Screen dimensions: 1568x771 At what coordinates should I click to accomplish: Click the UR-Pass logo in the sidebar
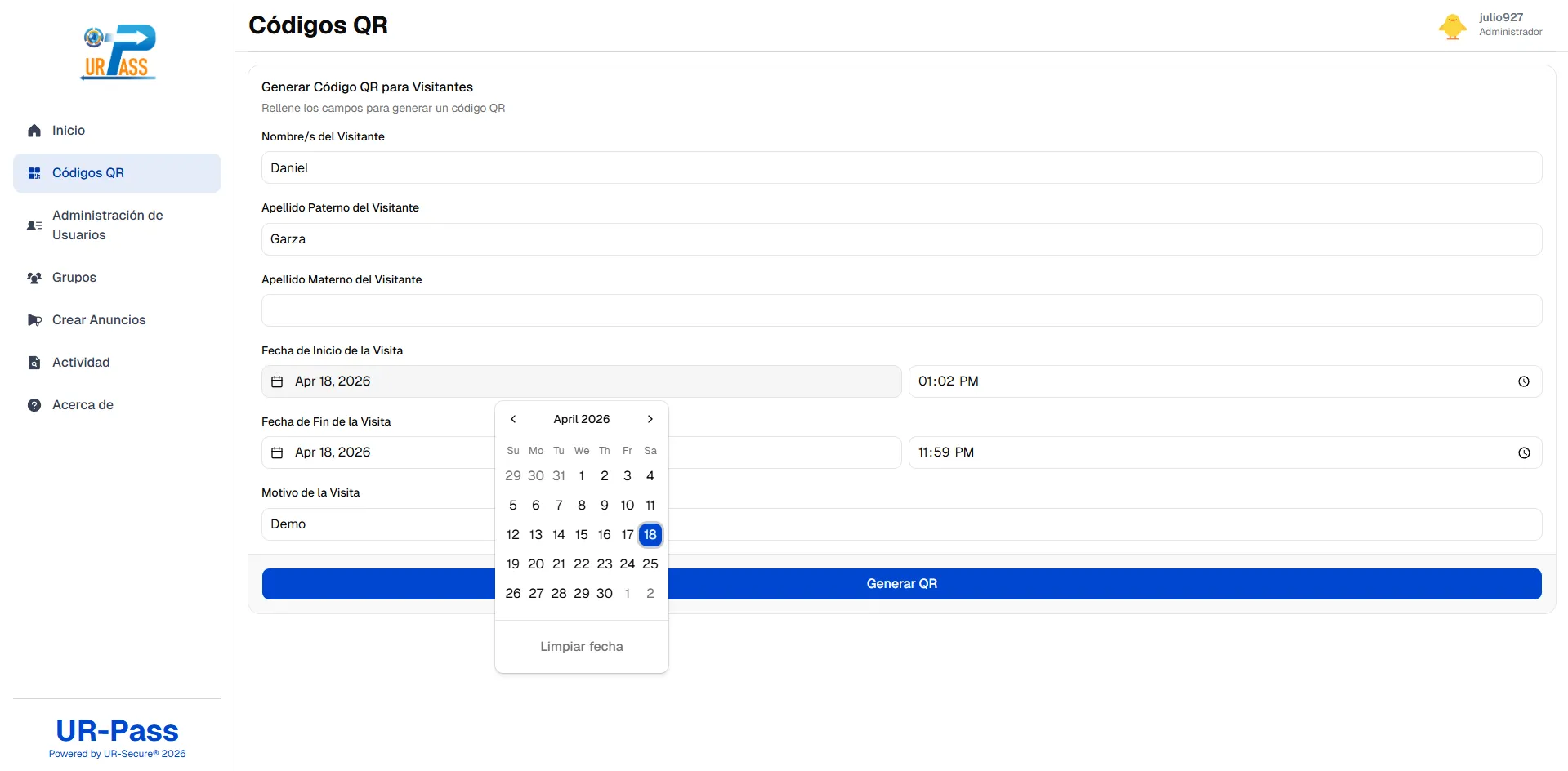(118, 52)
